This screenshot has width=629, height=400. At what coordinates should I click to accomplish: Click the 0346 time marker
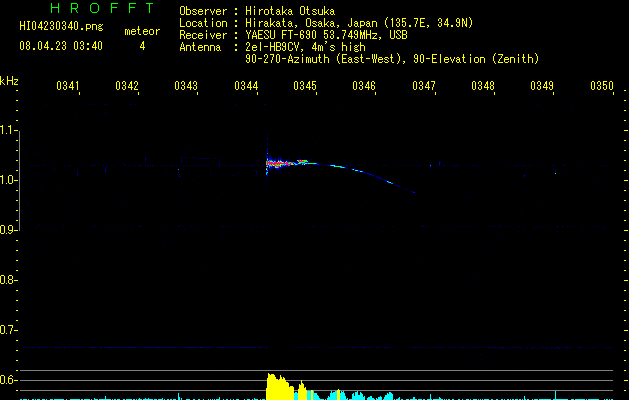(364, 86)
